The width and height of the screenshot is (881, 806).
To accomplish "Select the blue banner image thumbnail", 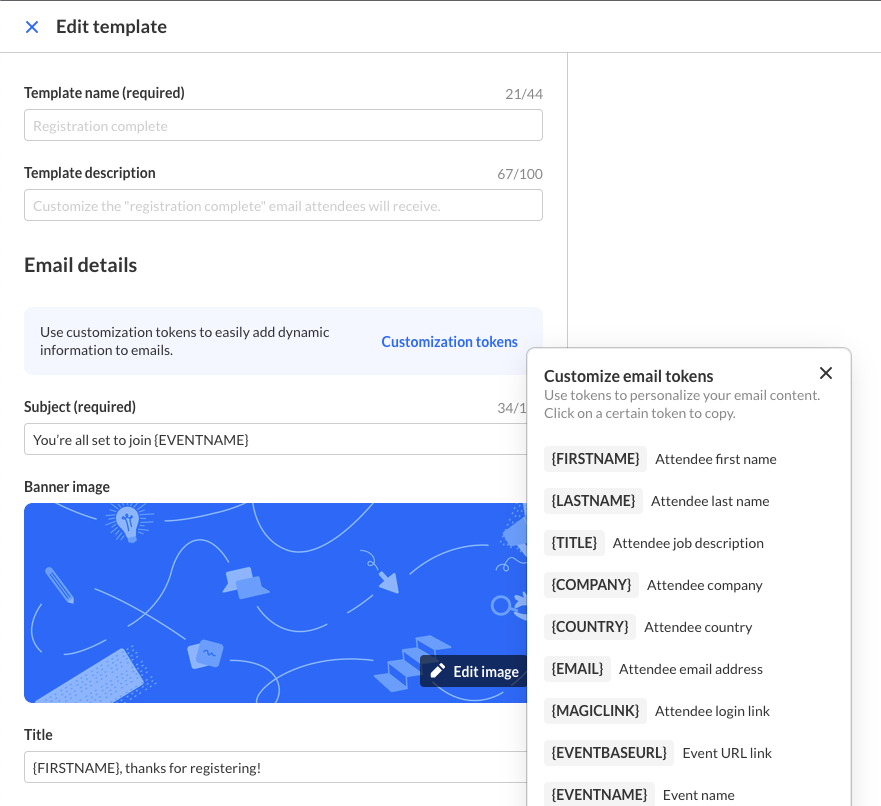I will [275, 603].
